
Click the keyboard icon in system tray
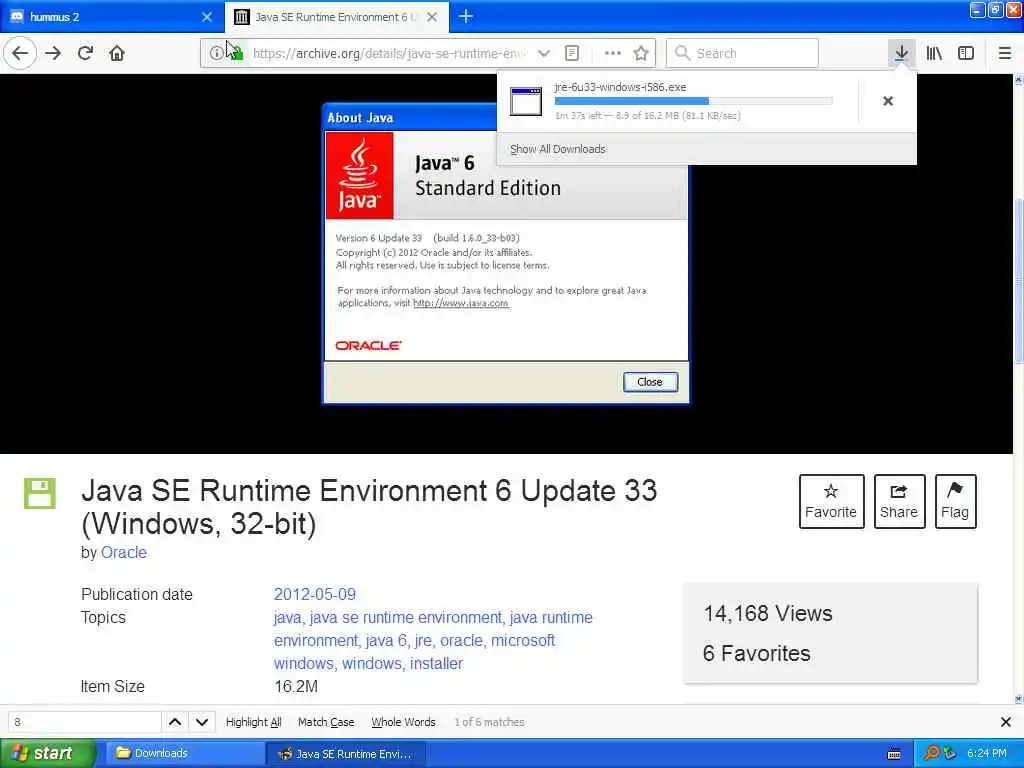click(x=894, y=754)
